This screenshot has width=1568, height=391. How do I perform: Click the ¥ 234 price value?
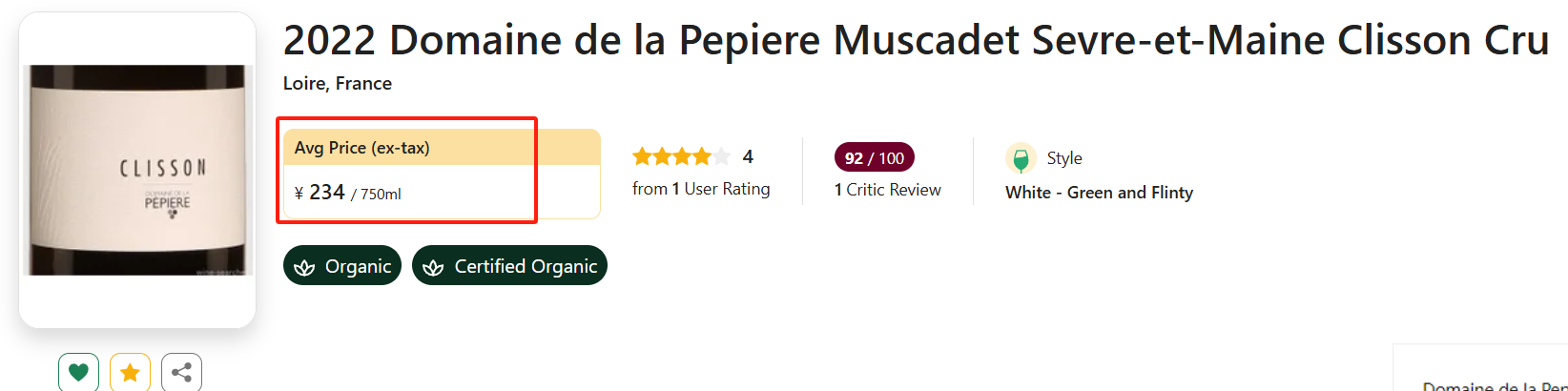(320, 193)
